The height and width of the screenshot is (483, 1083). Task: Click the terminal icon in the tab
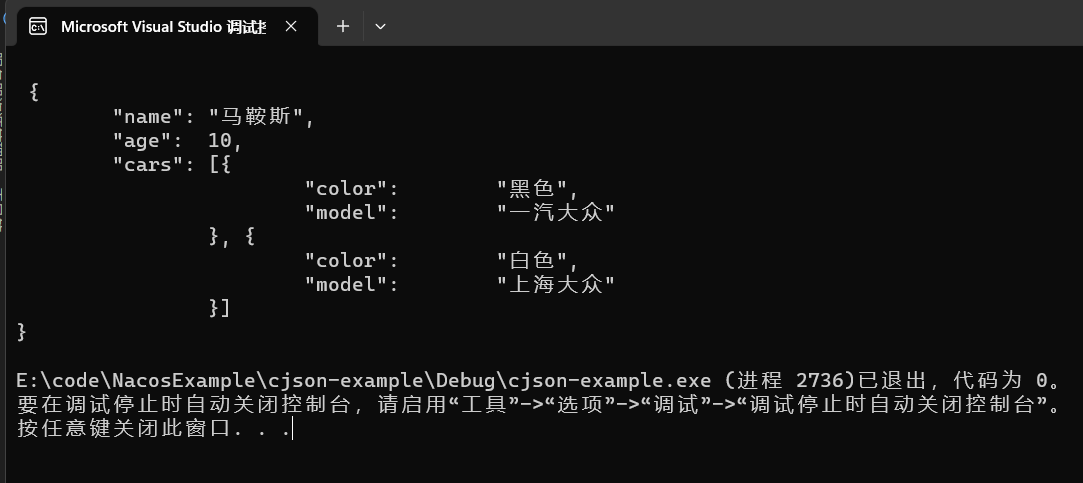(x=38, y=27)
